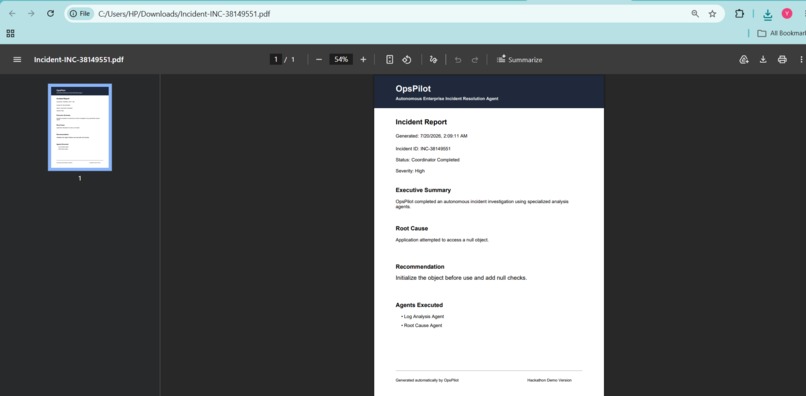The width and height of the screenshot is (806, 396).
Task: Go forward in browser history
Action: pos(31,14)
